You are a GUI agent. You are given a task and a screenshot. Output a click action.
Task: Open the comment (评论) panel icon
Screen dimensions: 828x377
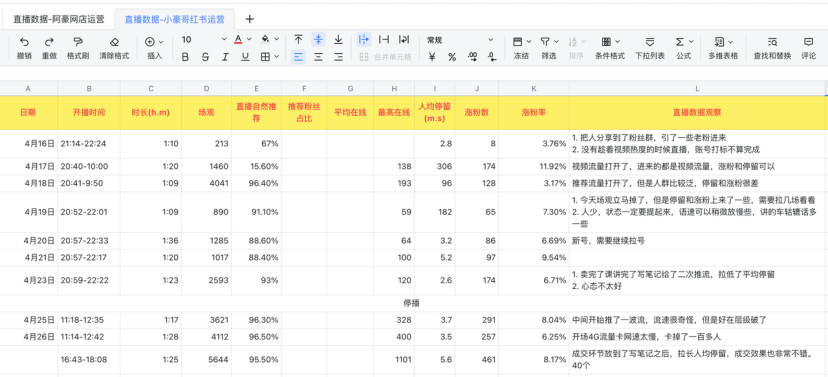tap(808, 41)
